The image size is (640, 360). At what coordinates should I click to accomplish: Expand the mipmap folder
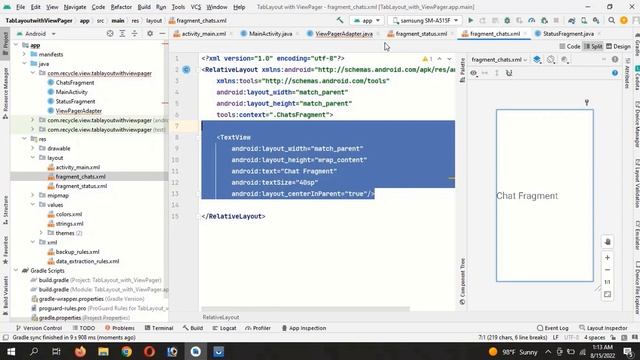[x=33, y=195]
